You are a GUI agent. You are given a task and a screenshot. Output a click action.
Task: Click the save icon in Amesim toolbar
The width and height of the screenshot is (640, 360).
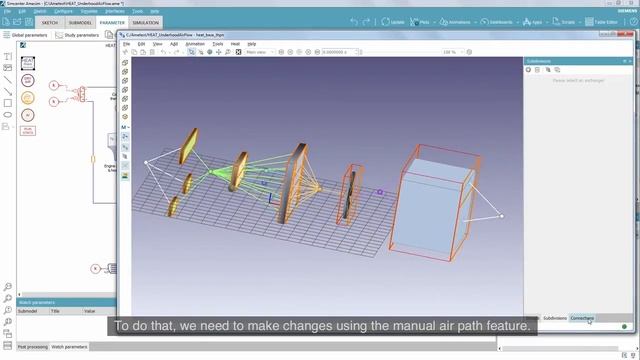(29, 22)
